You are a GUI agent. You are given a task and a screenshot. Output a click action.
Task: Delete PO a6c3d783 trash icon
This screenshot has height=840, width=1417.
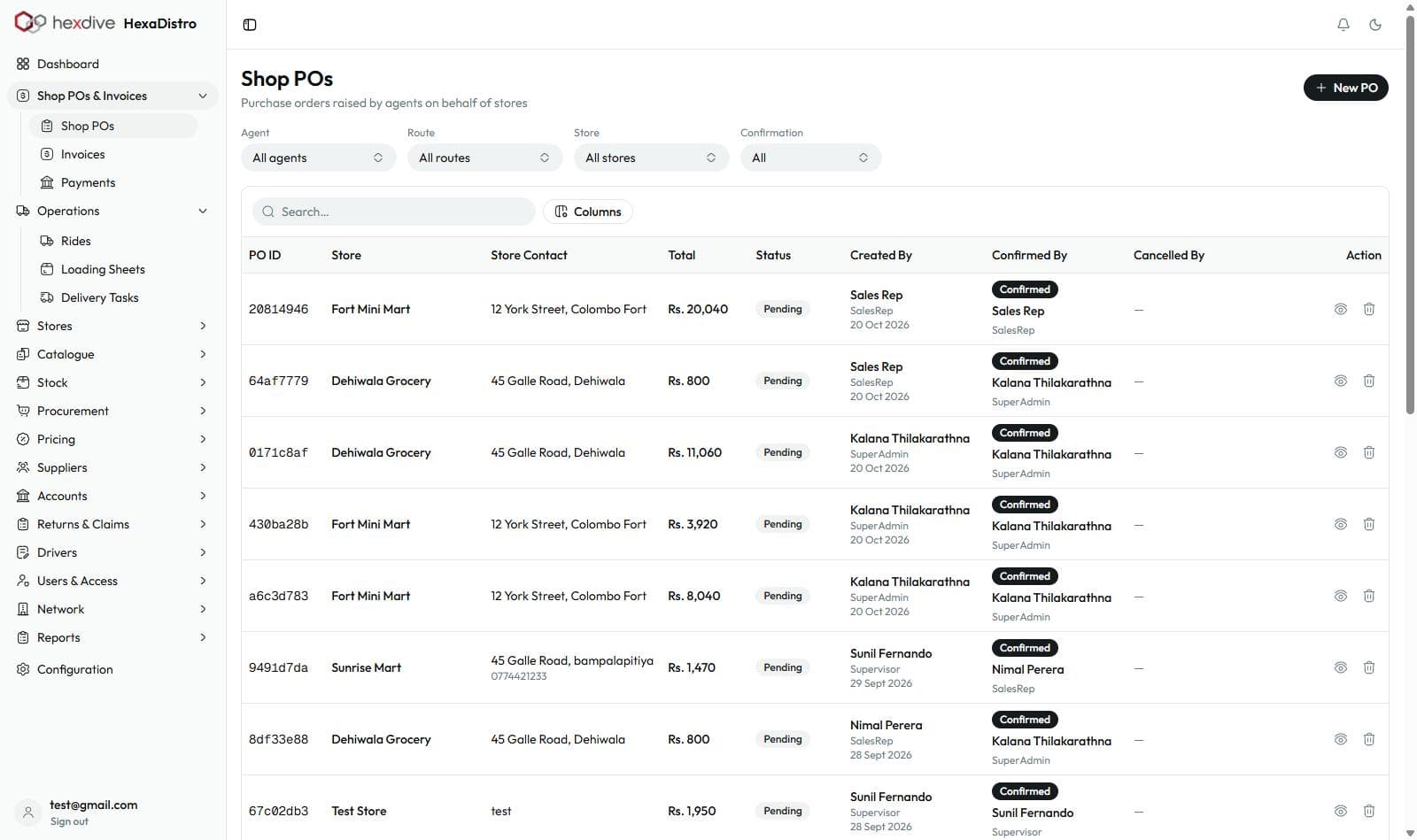[x=1369, y=596]
